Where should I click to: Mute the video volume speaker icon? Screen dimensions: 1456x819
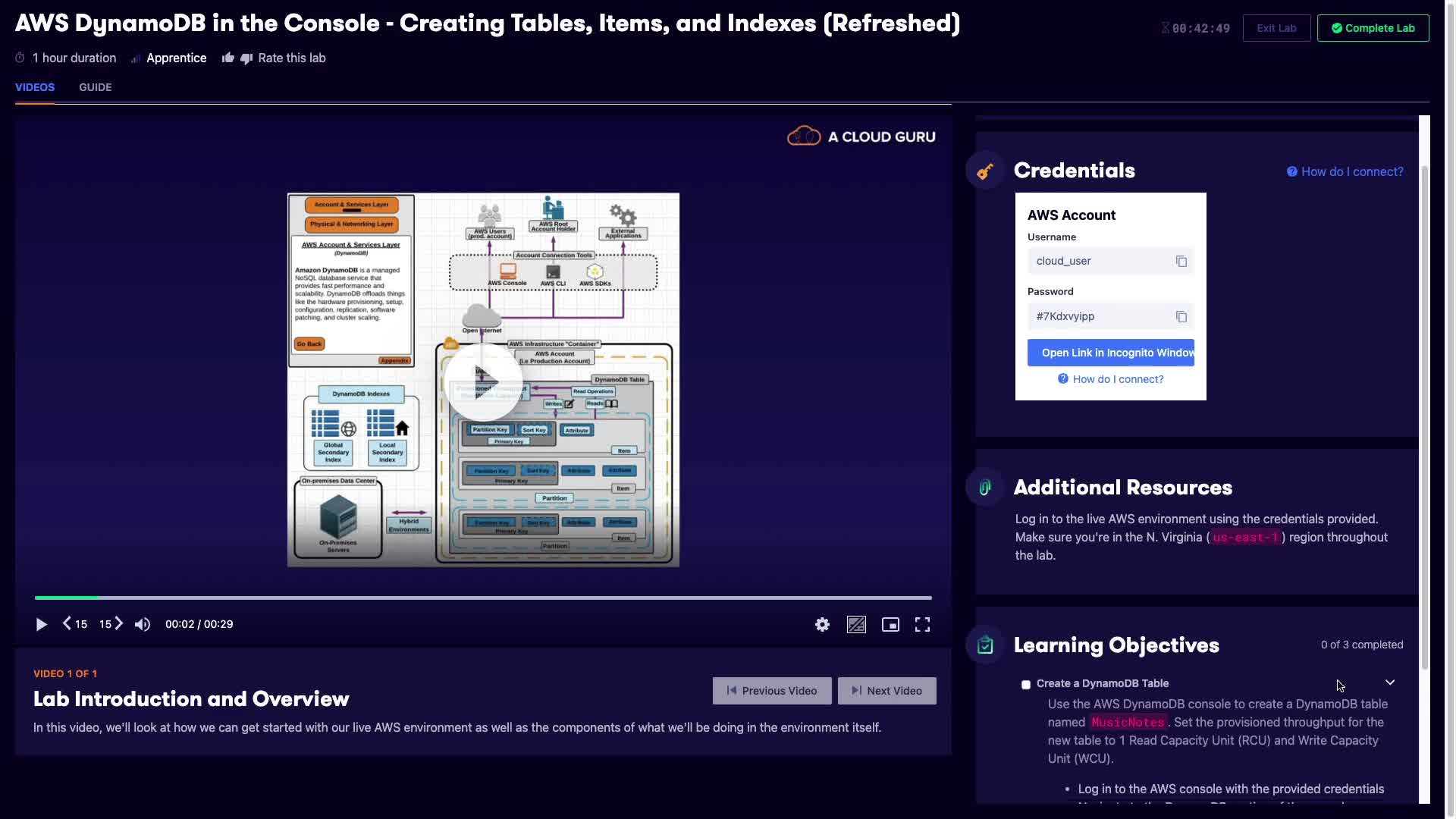[x=143, y=624]
